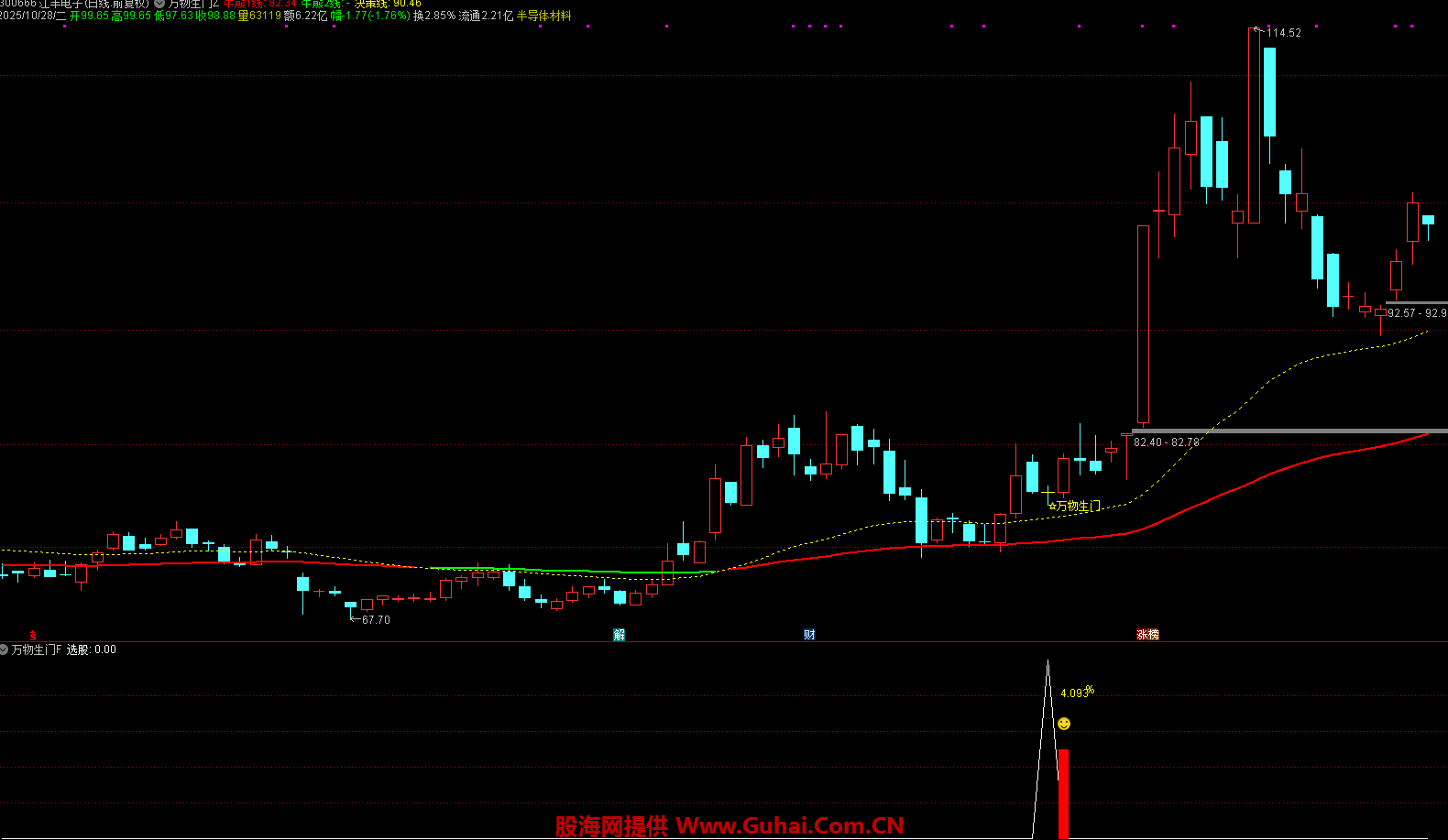Open the 涨榜 marker below the candles
Screen dimensions: 1448x840
(x=1147, y=635)
